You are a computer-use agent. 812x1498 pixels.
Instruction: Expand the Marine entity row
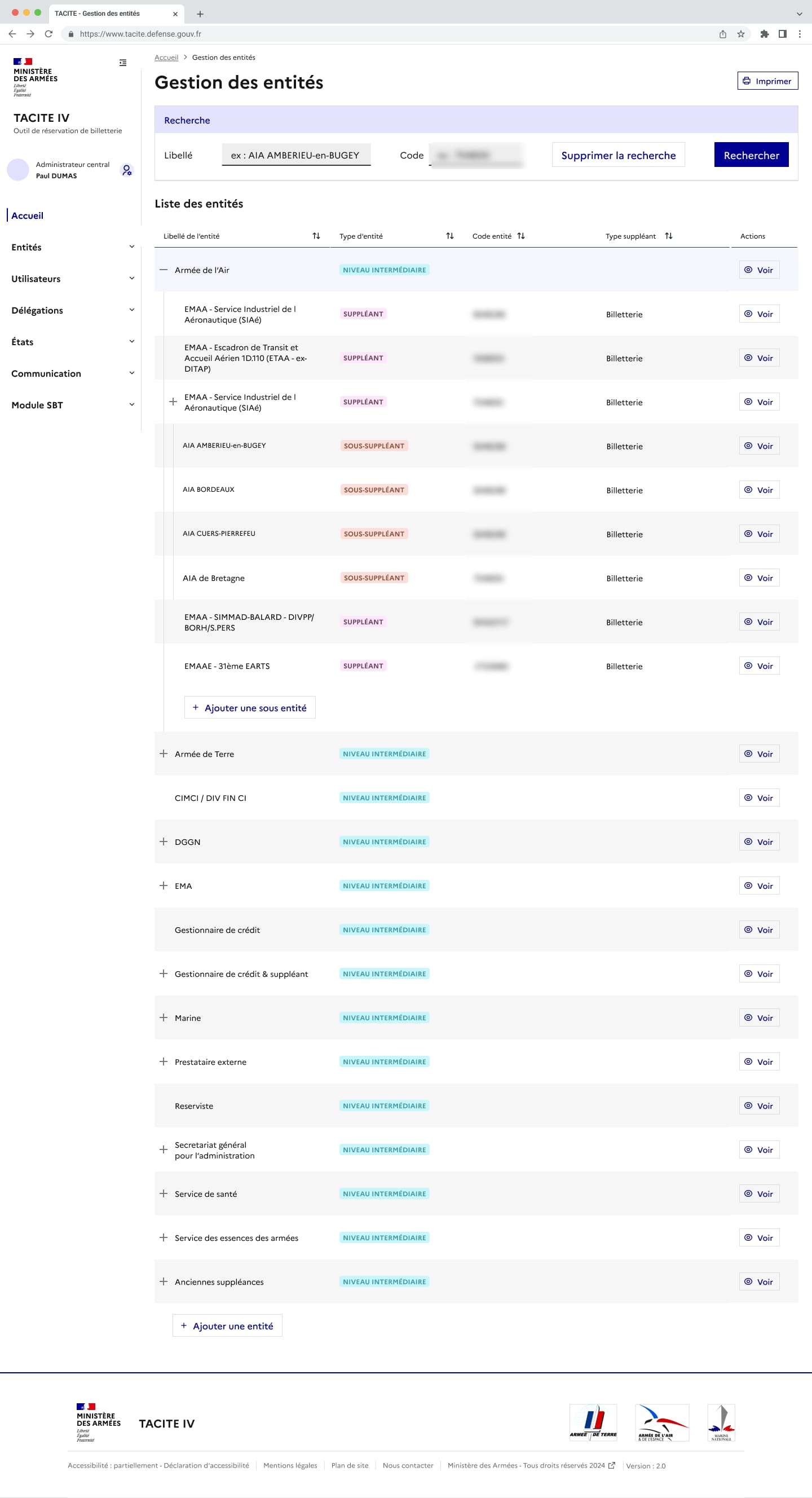pyautogui.click(x=164, y=1017)
